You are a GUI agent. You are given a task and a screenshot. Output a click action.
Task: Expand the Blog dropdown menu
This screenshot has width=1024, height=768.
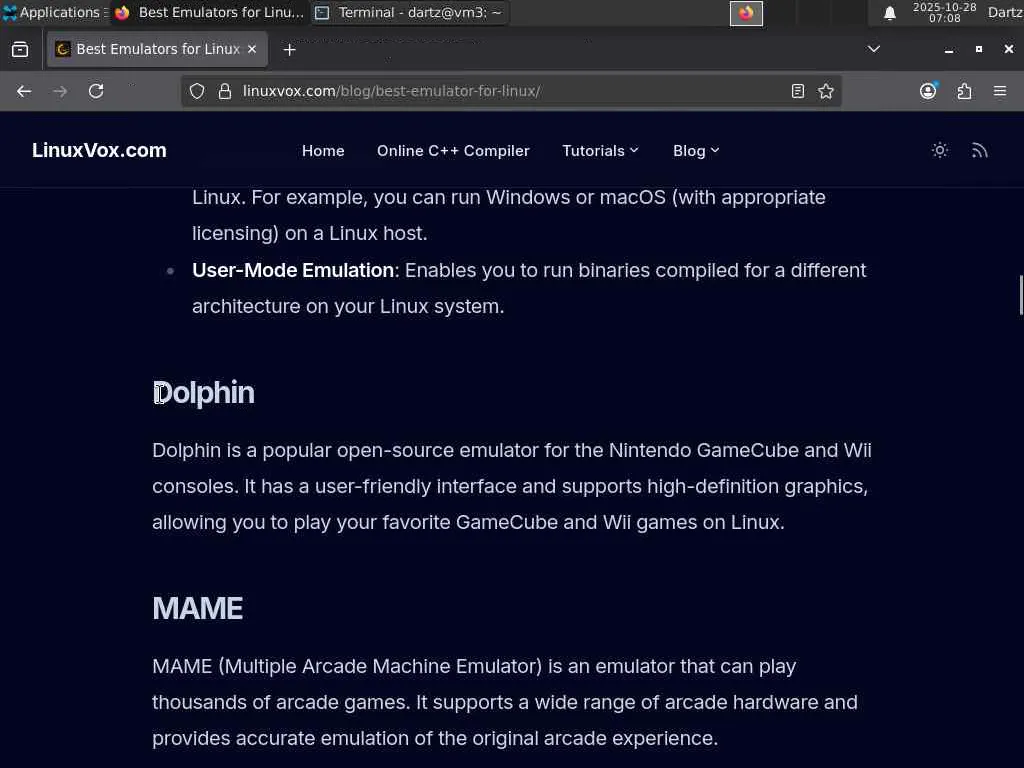696,151
